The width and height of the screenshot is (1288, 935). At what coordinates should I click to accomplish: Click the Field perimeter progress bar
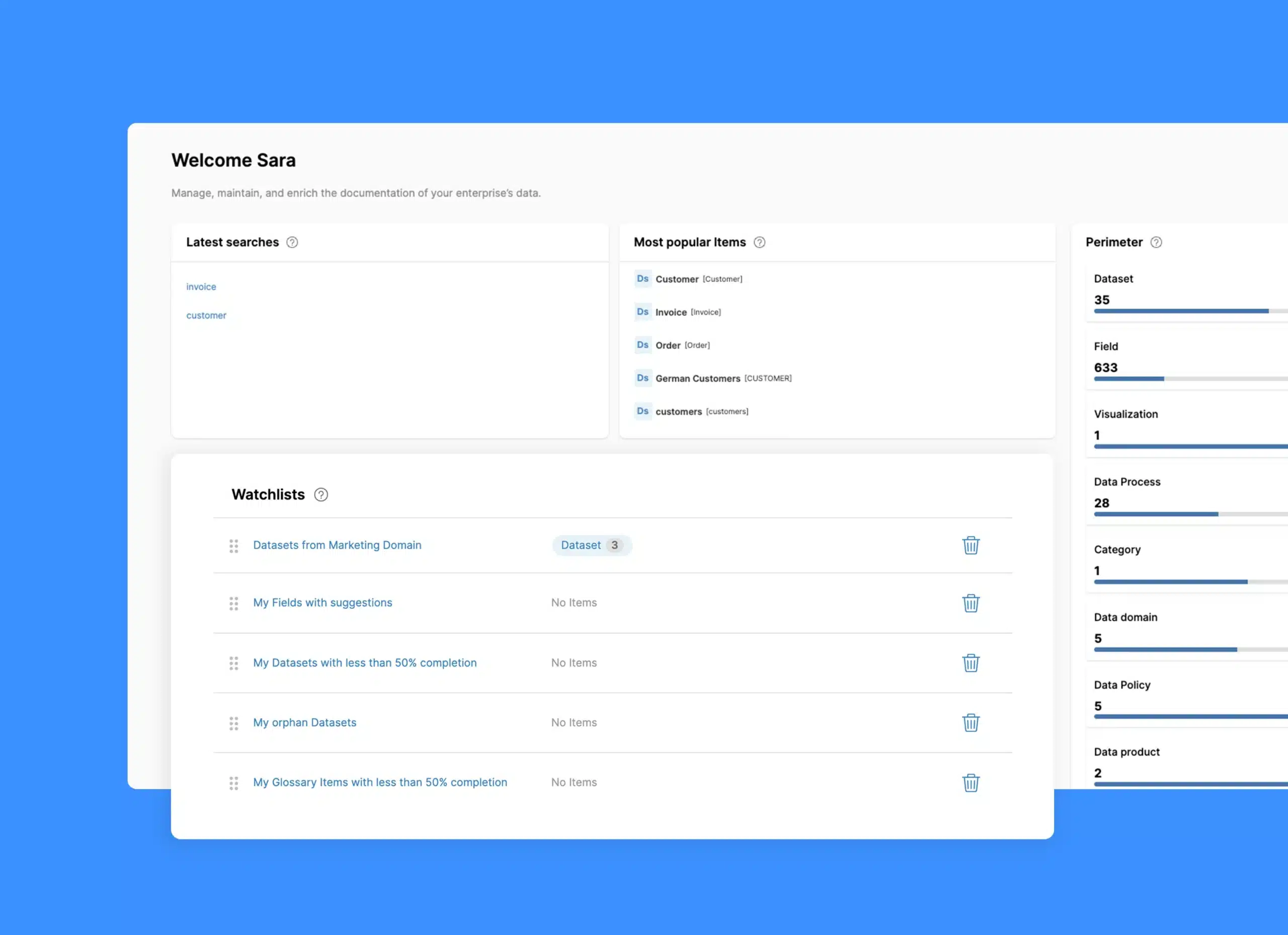1191,379
